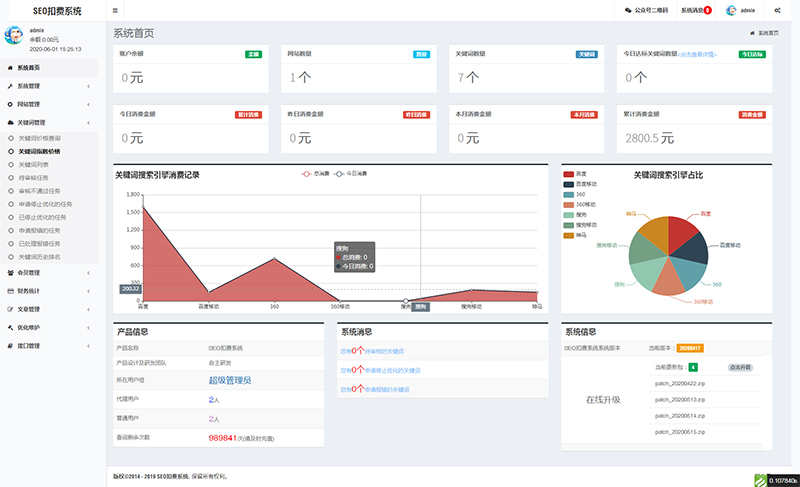
Task: Collapse the 关键词管理 sidebar section
Action: tap(49, 123)
